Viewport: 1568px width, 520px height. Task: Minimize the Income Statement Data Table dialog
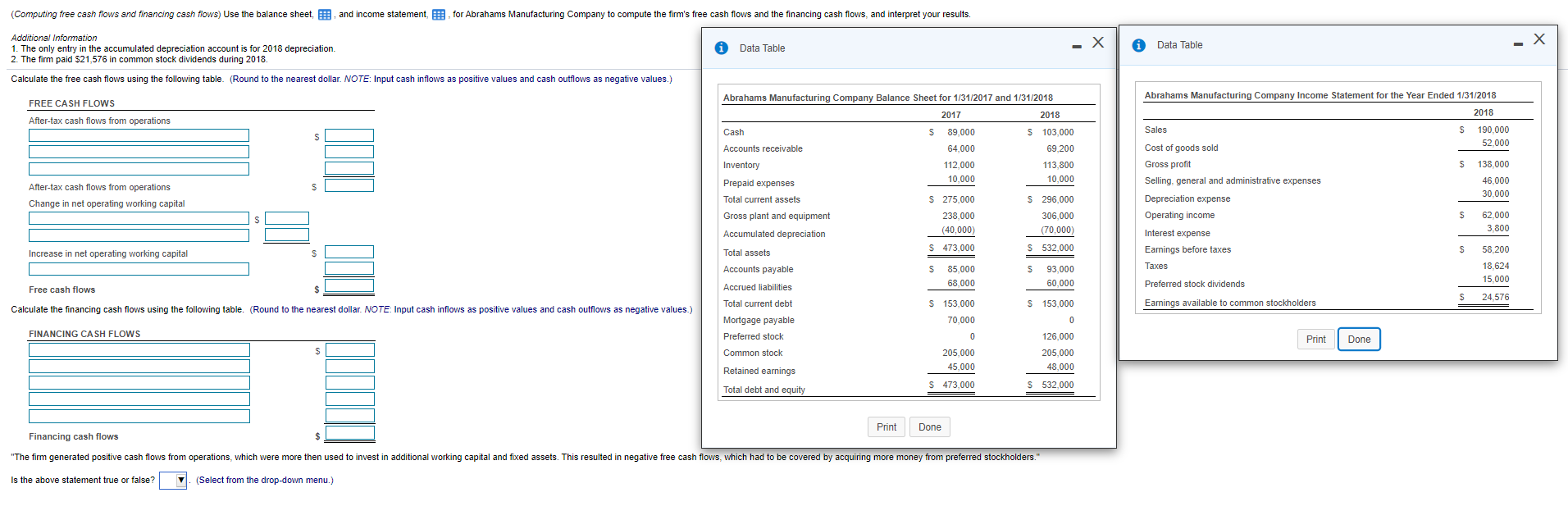coord(1519,43)
